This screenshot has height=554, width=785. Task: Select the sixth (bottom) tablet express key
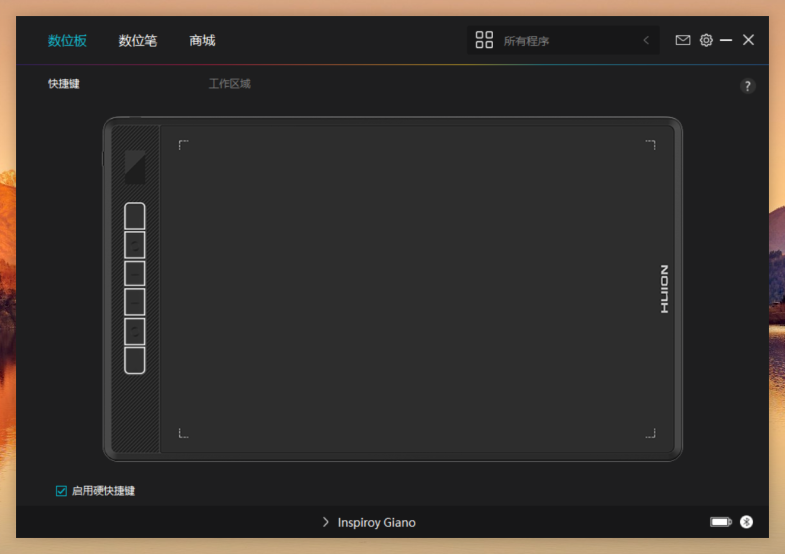point(135,360)
